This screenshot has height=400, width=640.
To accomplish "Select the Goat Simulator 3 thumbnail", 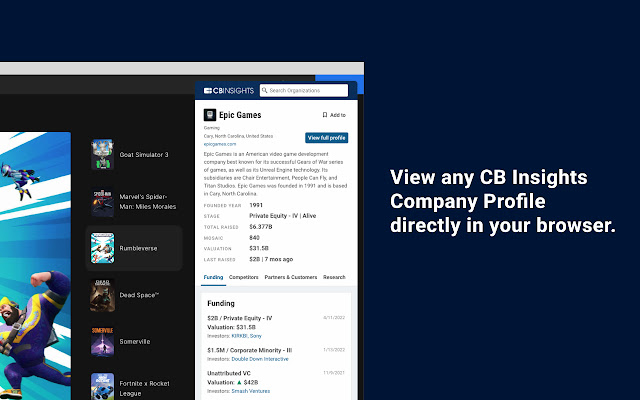I will tap(102, 154).
